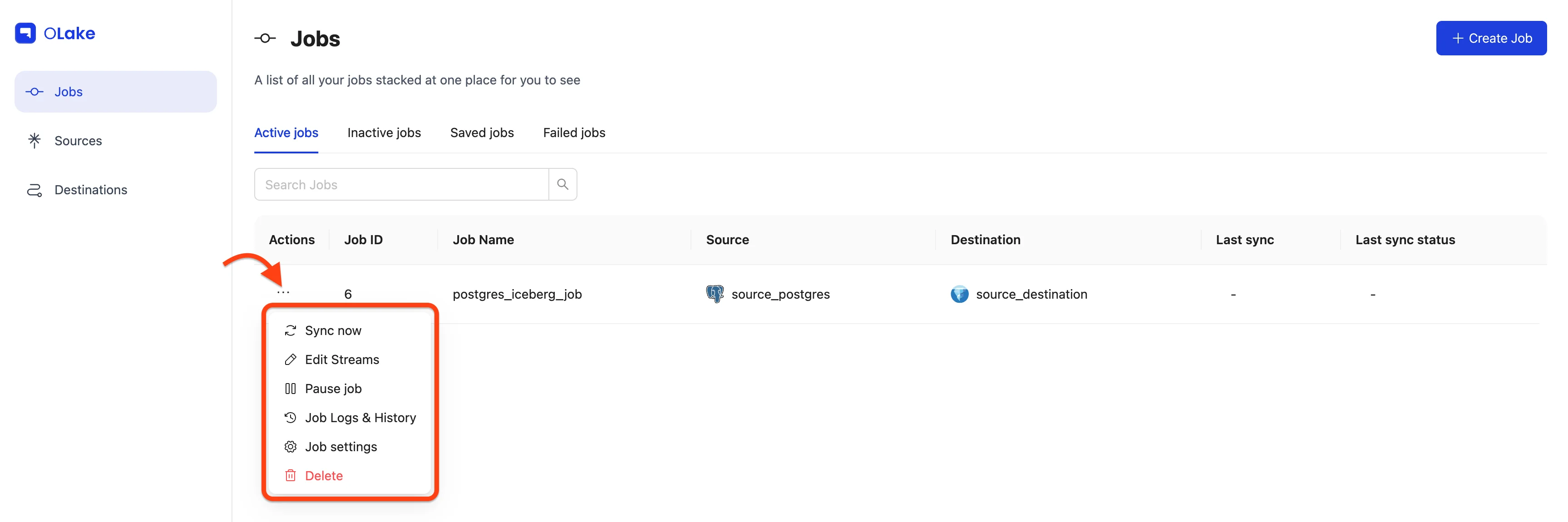Choose Edit Streams menu entry
Viewport: 1568px width, 522px height.
[x=341, y=359]
